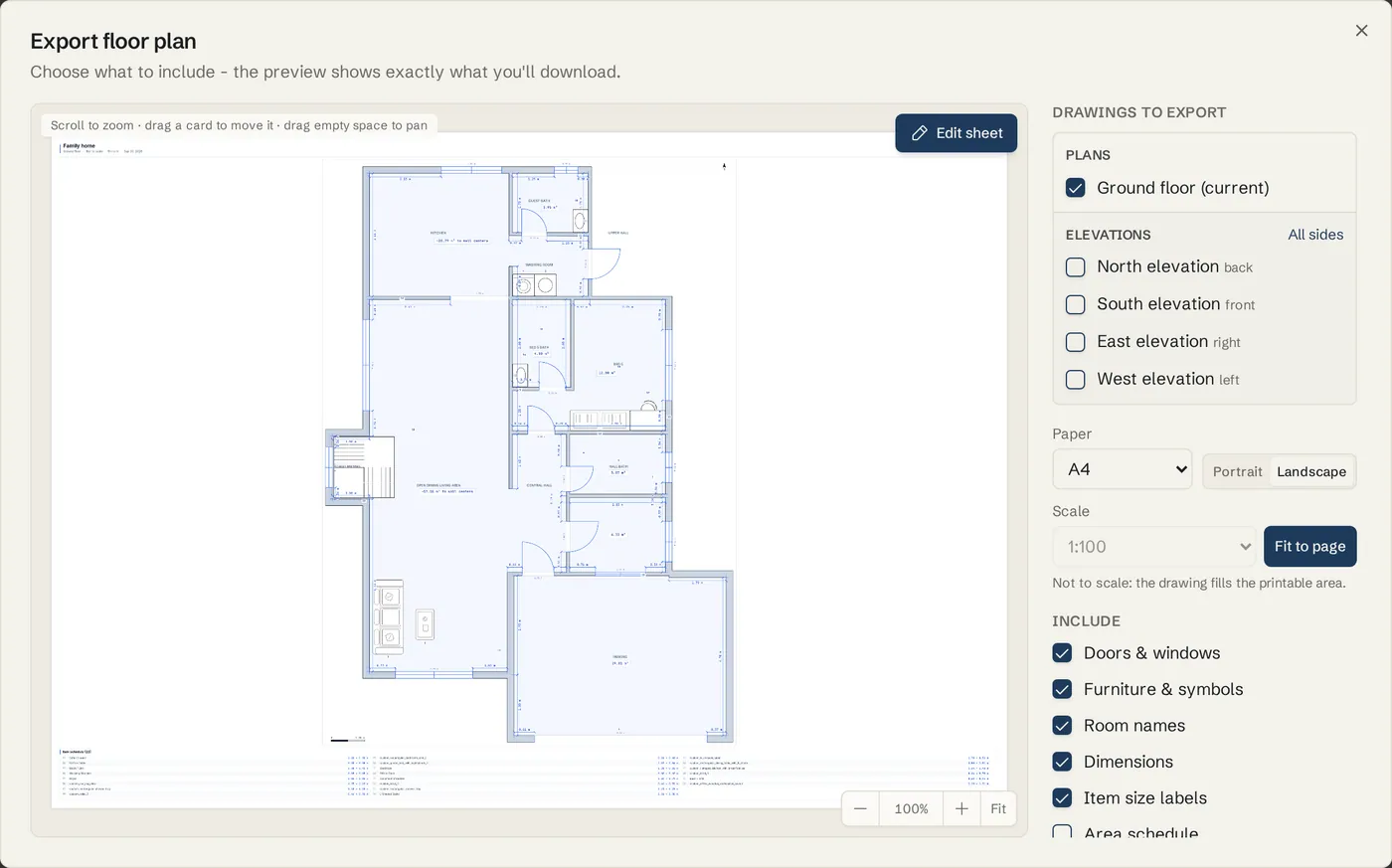Enable East elevation right checkbox
This screenshot has width=1392, height=868.
(1075, 342)
